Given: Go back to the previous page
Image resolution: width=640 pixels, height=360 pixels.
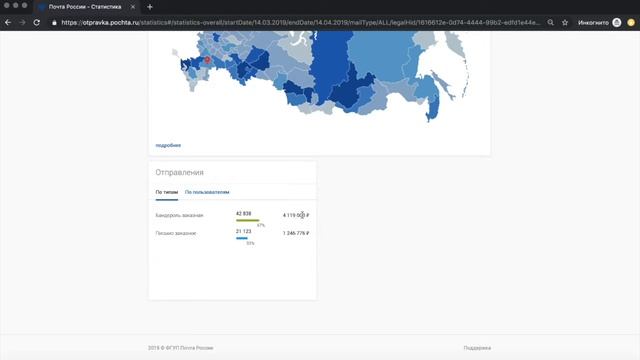Looking at the screenshot, I should click(x=8, y=22).
